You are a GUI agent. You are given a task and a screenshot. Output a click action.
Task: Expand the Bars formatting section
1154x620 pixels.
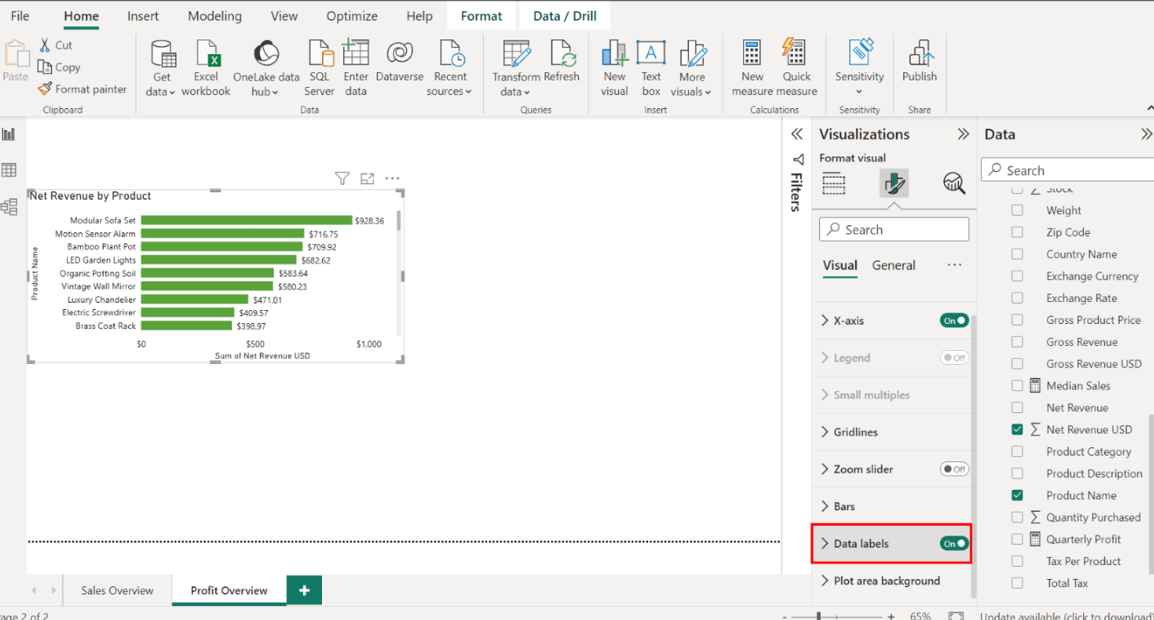click(844, 506)
